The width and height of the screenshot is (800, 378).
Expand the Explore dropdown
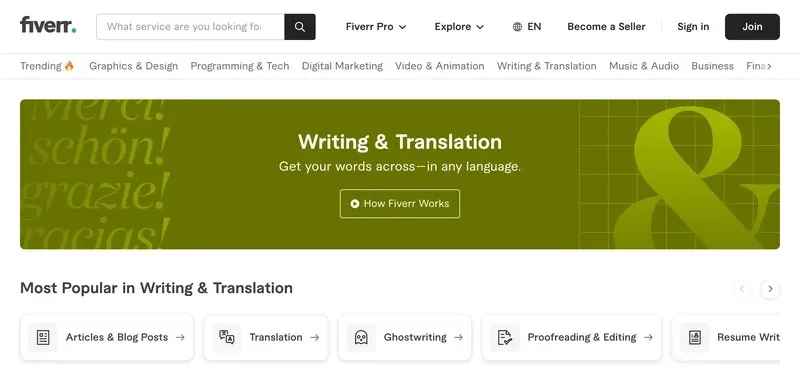tap(459, 27)
